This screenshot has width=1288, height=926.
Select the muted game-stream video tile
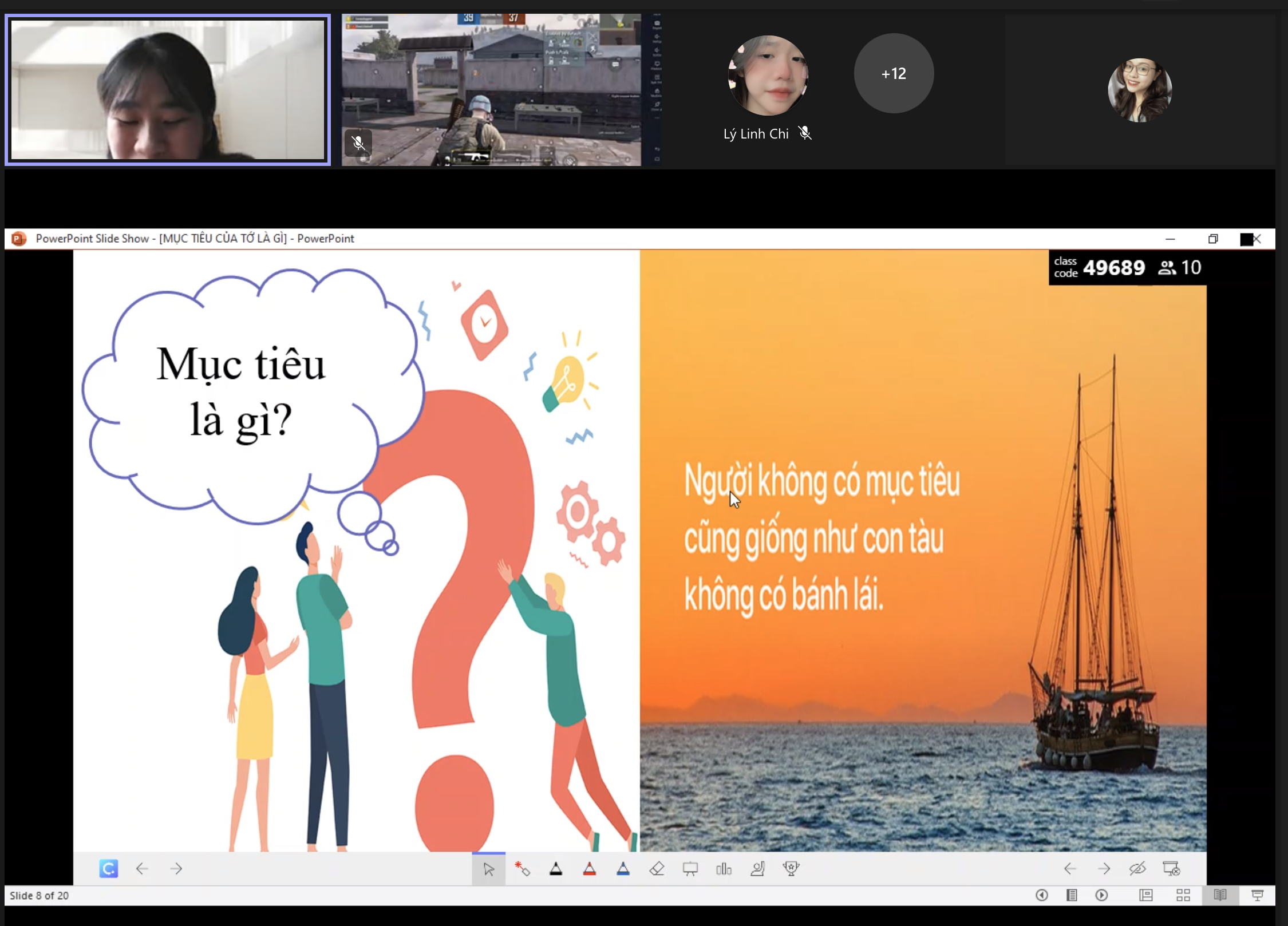[x=491, y=90]
